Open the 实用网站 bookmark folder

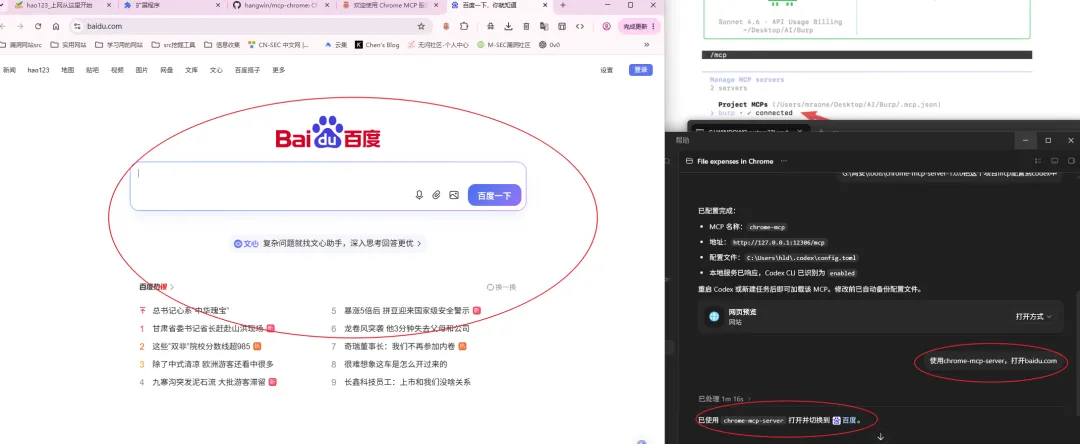[x=68, y=45]
